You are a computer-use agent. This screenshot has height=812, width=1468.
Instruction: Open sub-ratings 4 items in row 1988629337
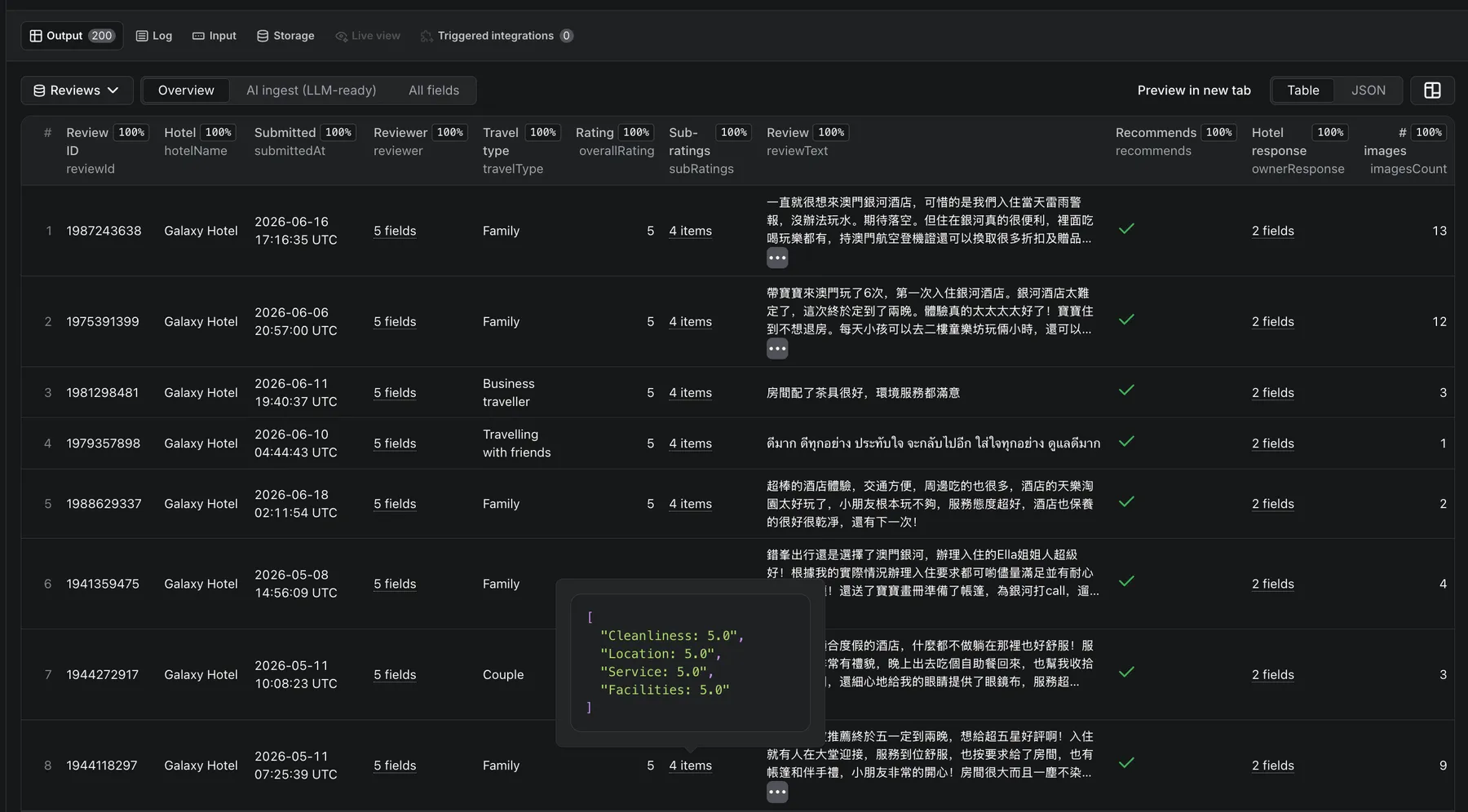point(690,504)
